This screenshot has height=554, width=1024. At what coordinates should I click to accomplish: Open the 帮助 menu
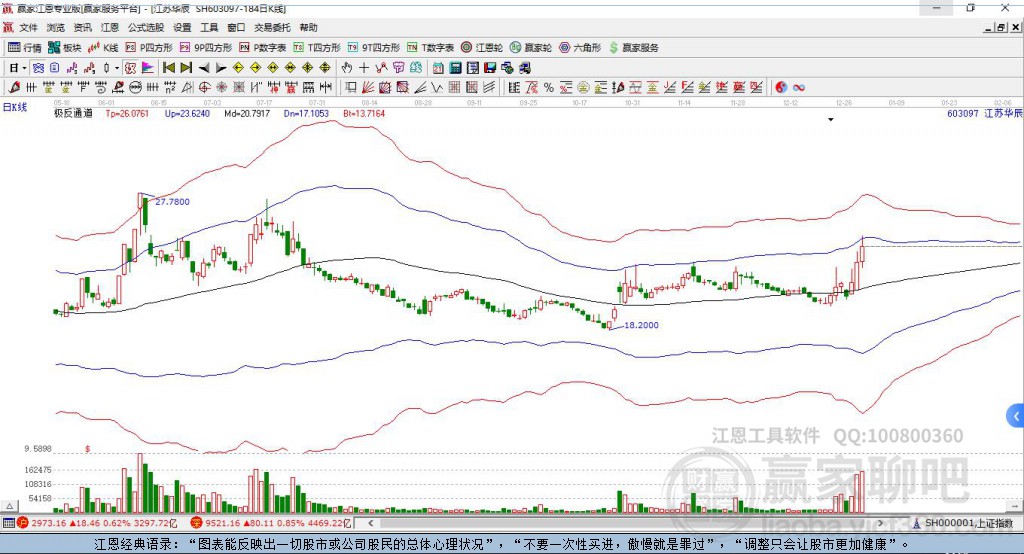(x=308, y=27)
